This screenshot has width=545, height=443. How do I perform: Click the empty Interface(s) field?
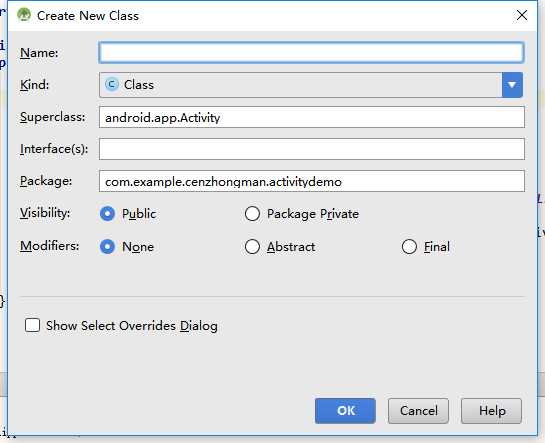click(x=312, y=149)
